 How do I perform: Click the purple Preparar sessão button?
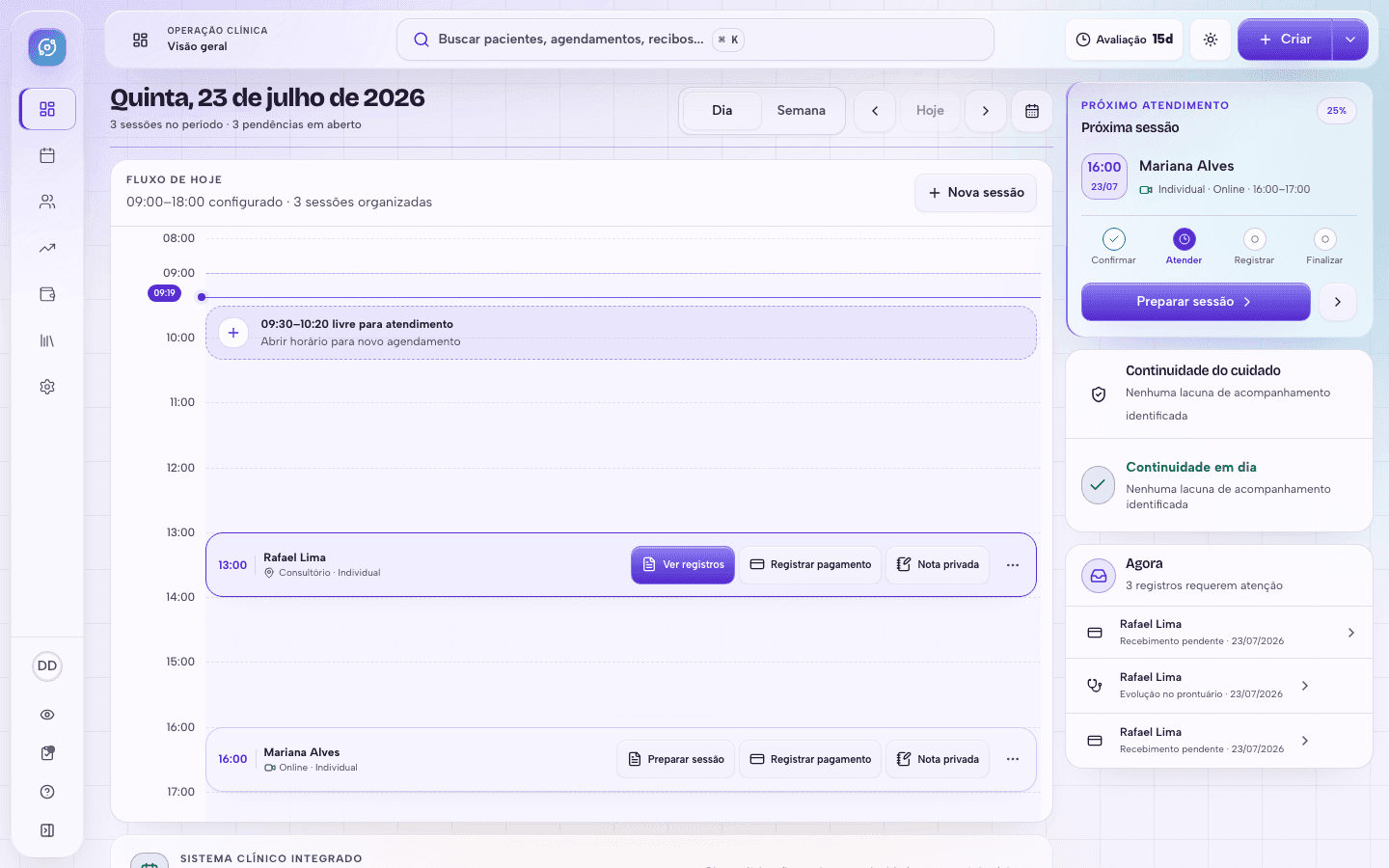tap(1195, 302)
